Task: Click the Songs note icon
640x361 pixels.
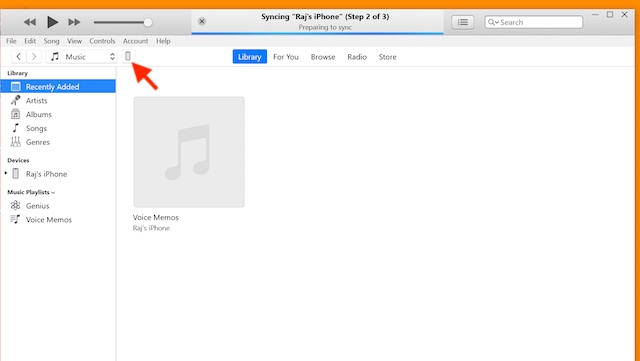Action: [x=16, y=128]
